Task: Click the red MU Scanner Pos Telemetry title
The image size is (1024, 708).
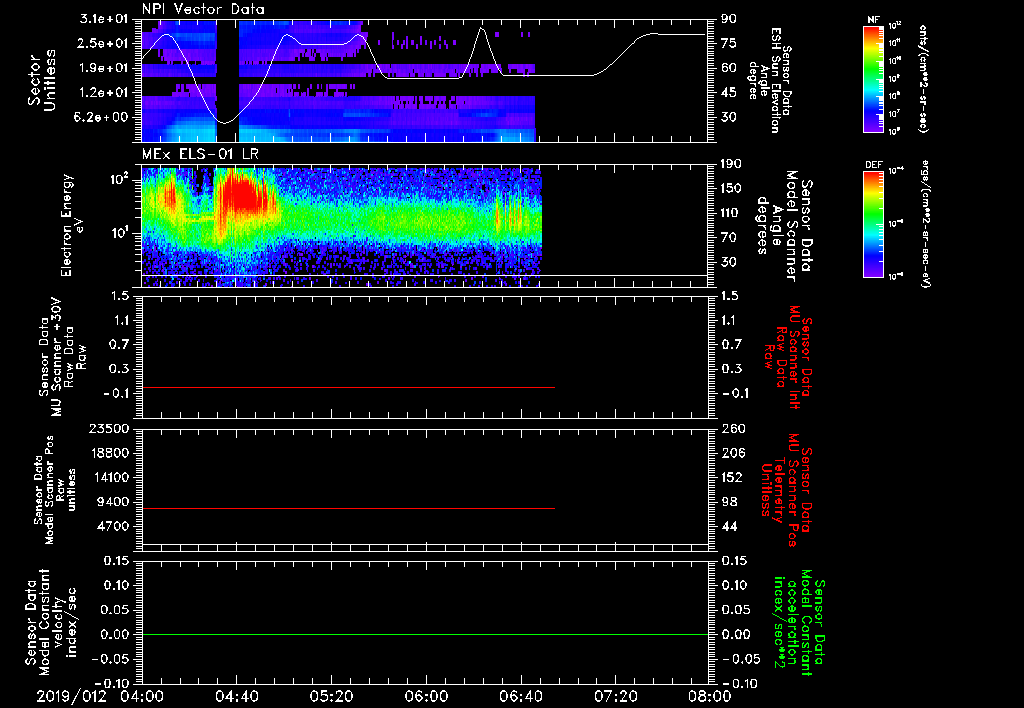Action: click(788, 490)
